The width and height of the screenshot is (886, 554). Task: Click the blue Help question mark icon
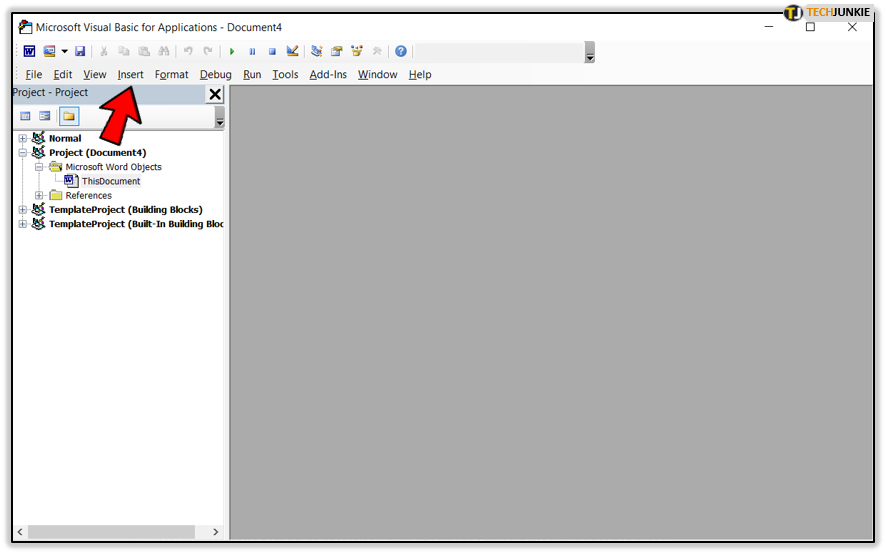coord(401,51)
